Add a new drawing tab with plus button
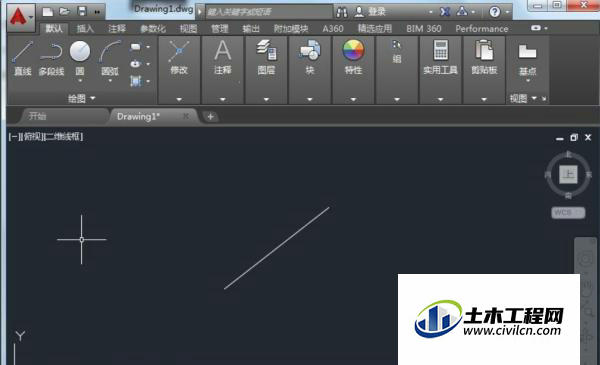This screenshot has width=600, height=365. tap(210, 117)
